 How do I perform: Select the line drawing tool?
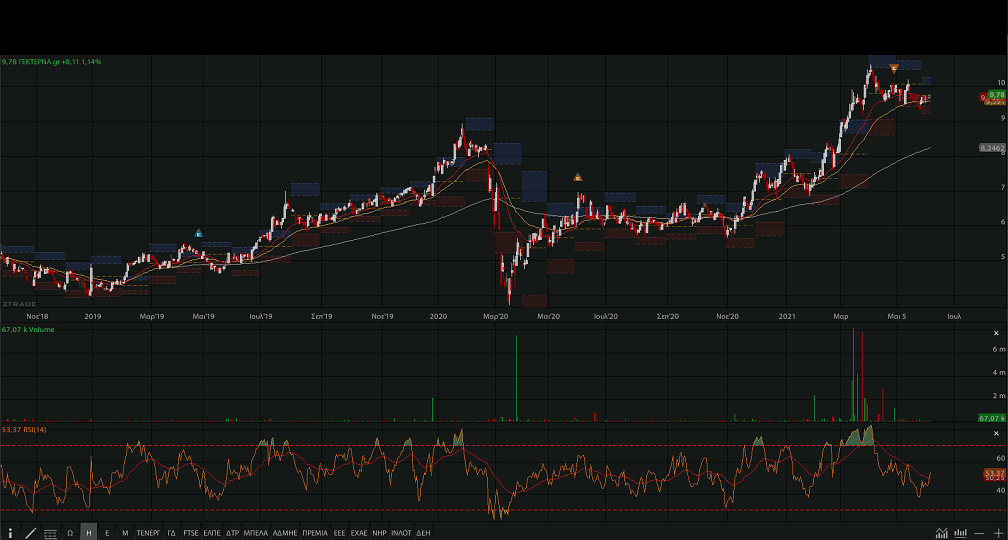(x=30, y=533)
